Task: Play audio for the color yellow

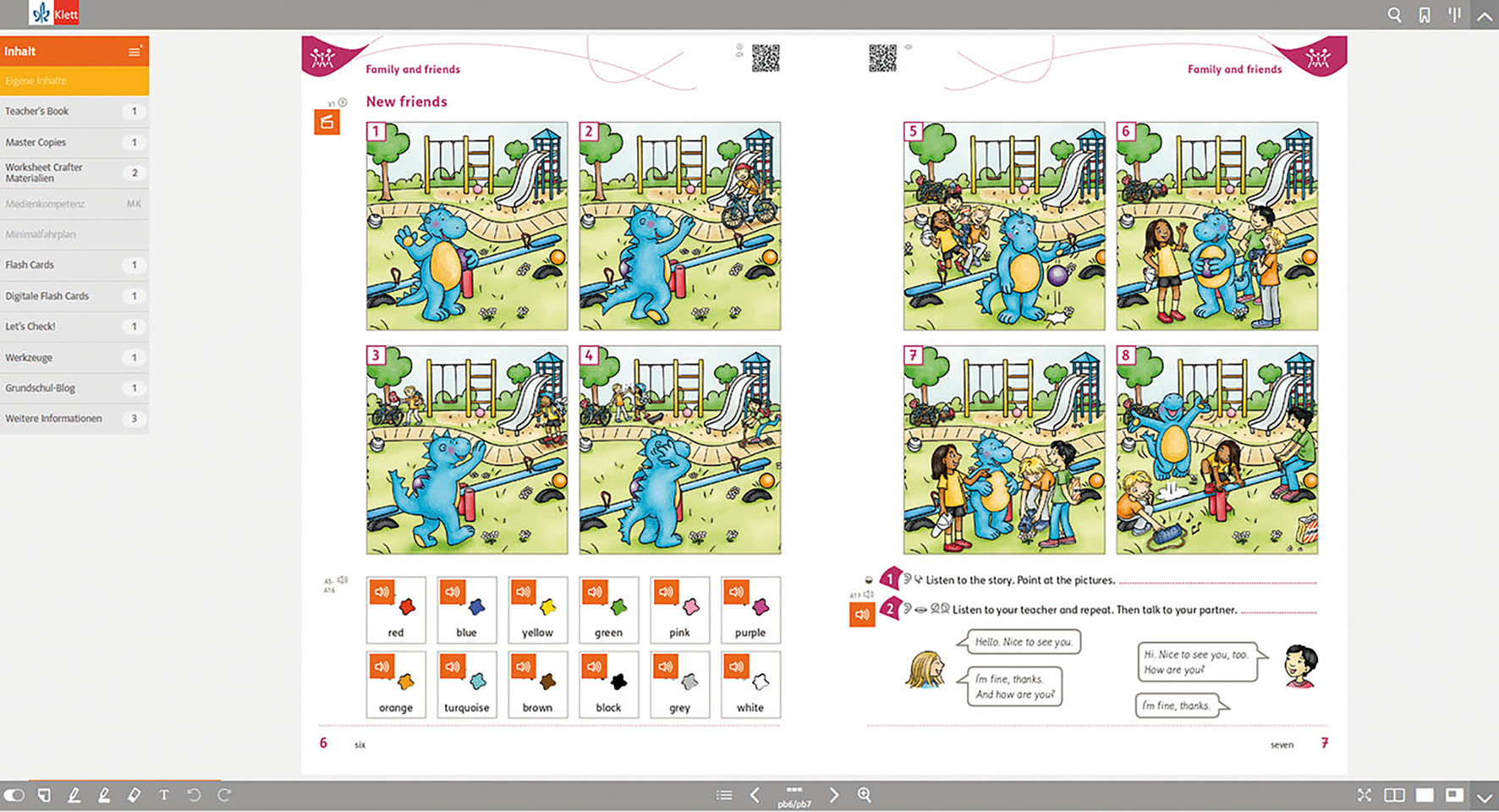Action: click(524, 592)
